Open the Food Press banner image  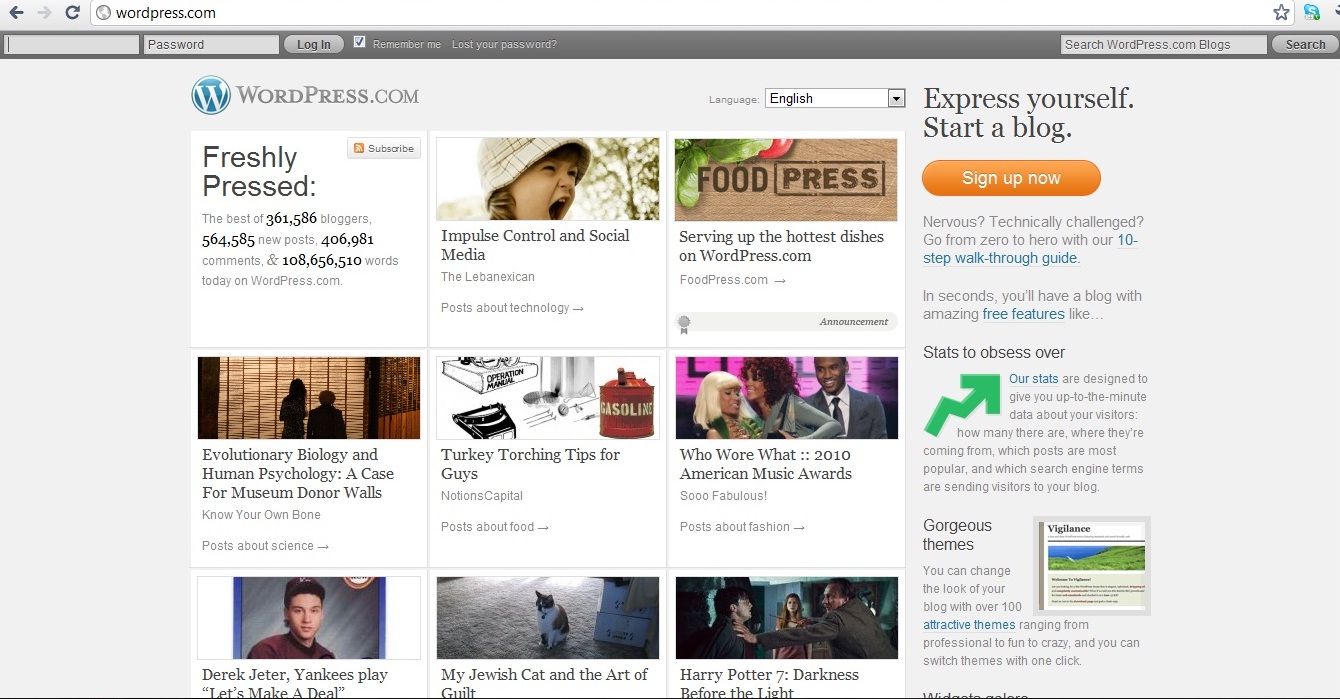786,180
